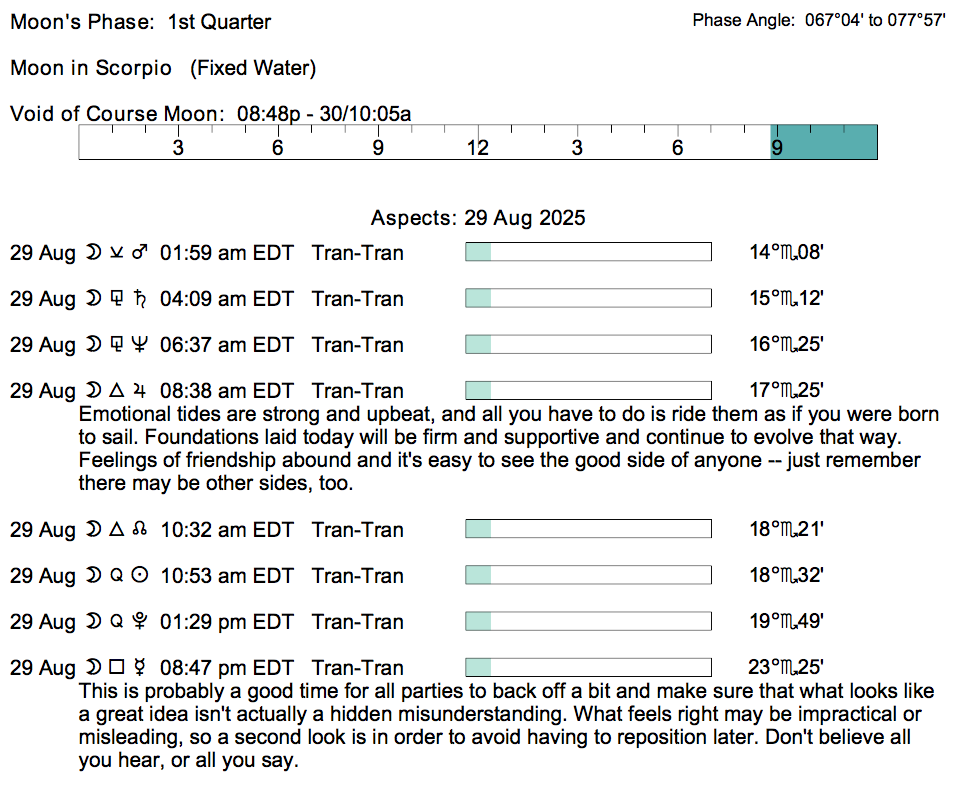Click the Saturn glyph in the 04:09 am row
Screen dimensions: 956x786
140,299
